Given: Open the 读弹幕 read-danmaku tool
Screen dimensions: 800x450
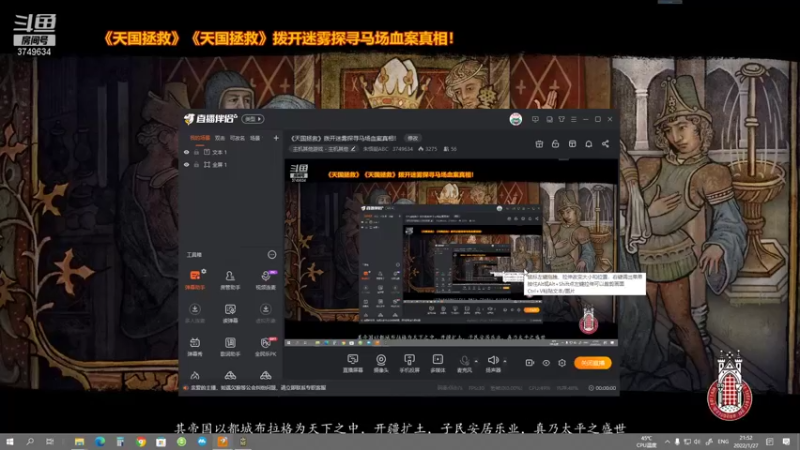Looking at the screenshot, I should [230, 313].
